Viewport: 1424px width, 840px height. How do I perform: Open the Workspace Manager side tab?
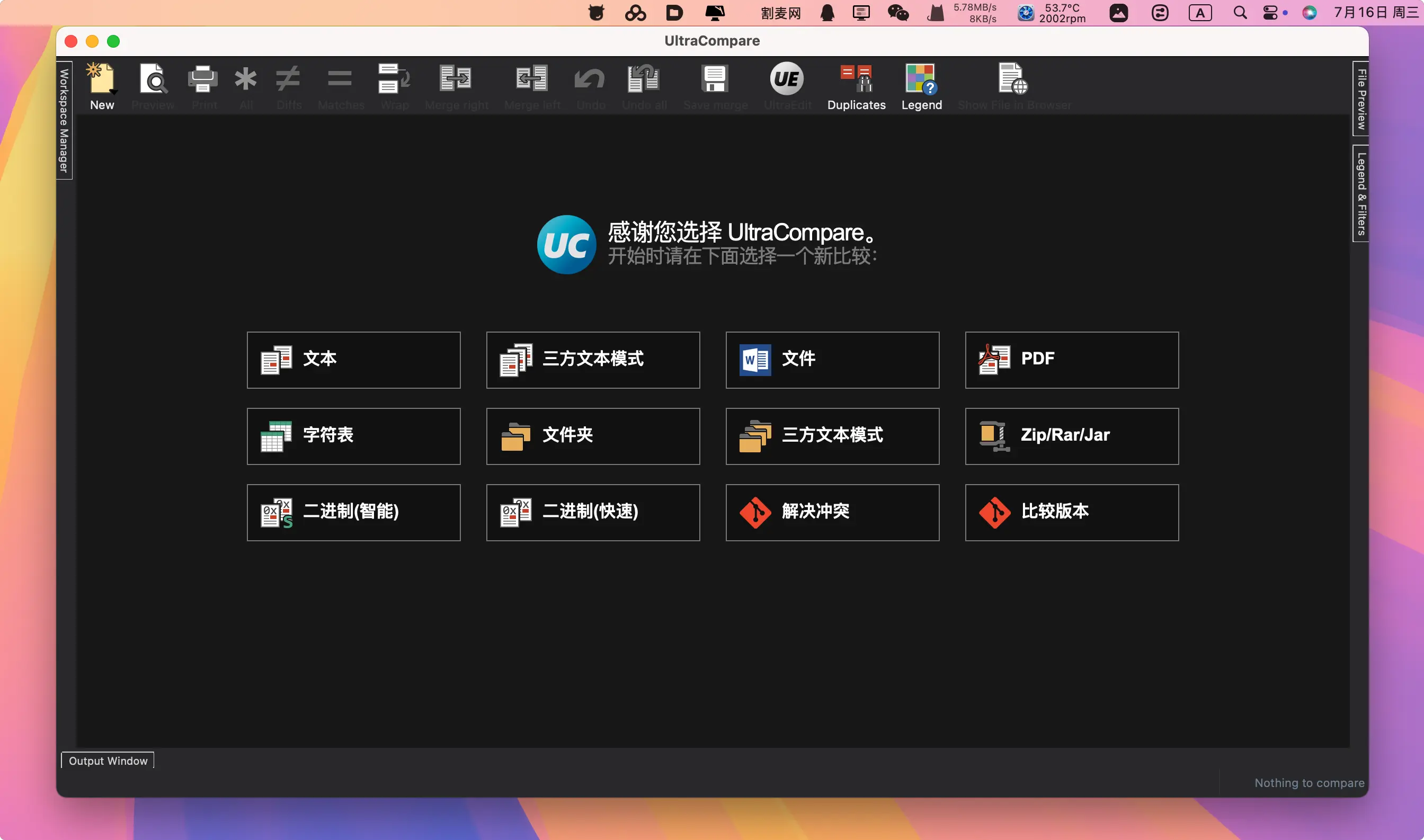(x=64, y=120)
